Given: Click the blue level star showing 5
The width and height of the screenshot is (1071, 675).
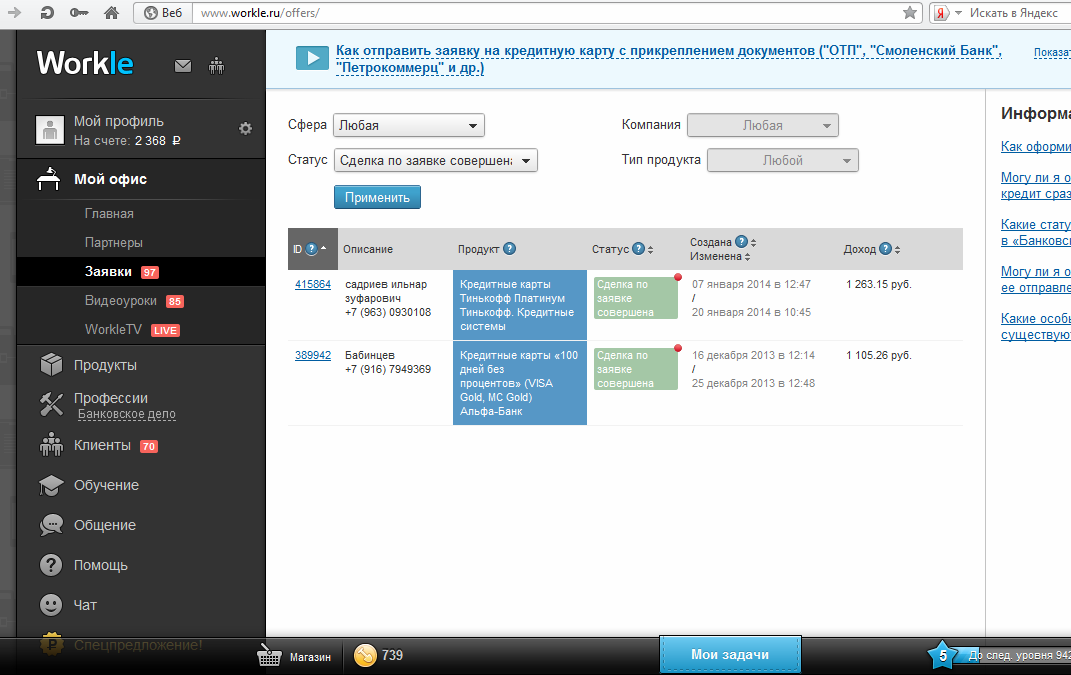Looking at the screenshot, I should pos(943,656).
